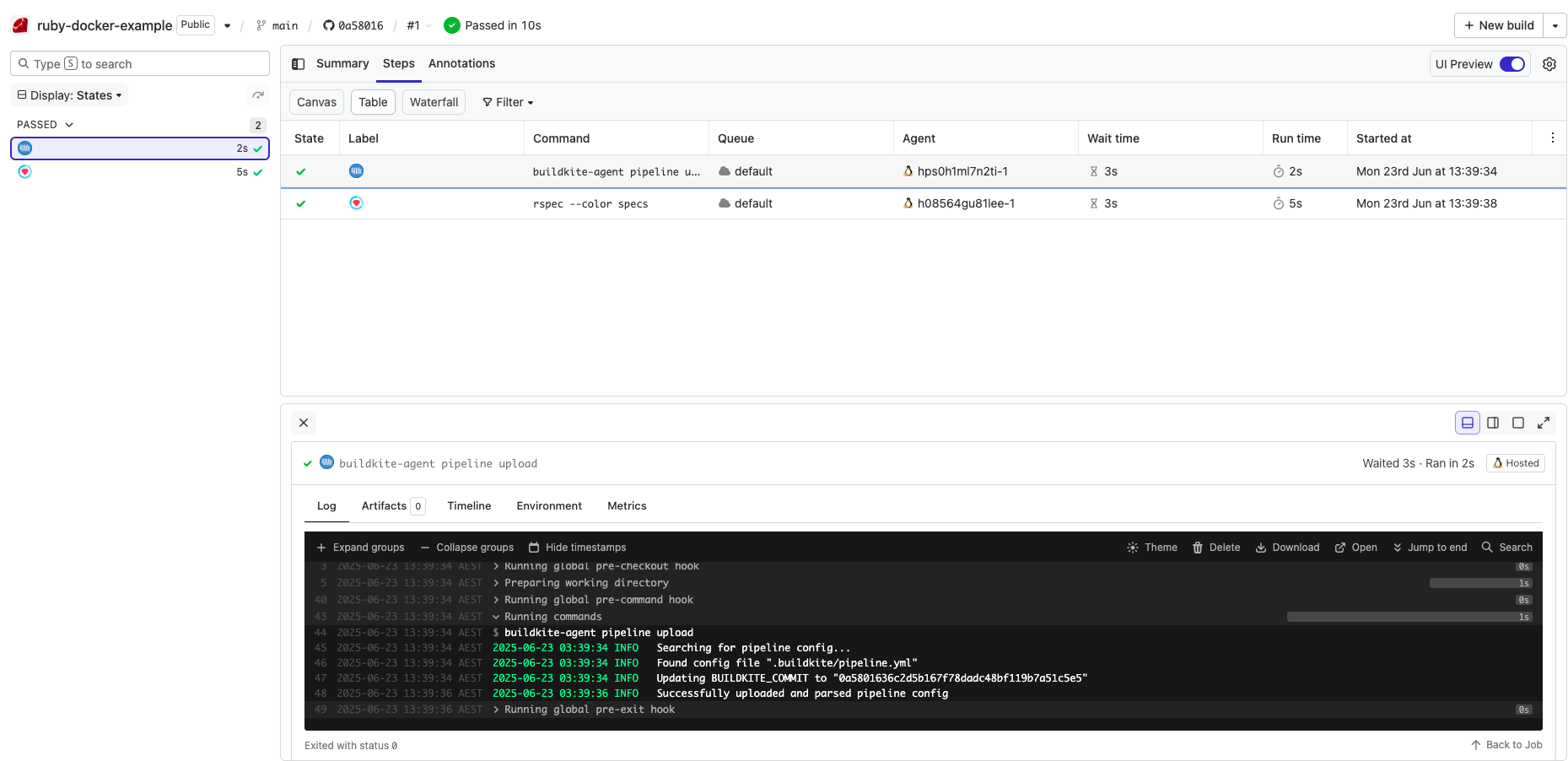1568x761 pixels.
Task: Click the rspec step icon in the second table row
Action: pos(357,203)
